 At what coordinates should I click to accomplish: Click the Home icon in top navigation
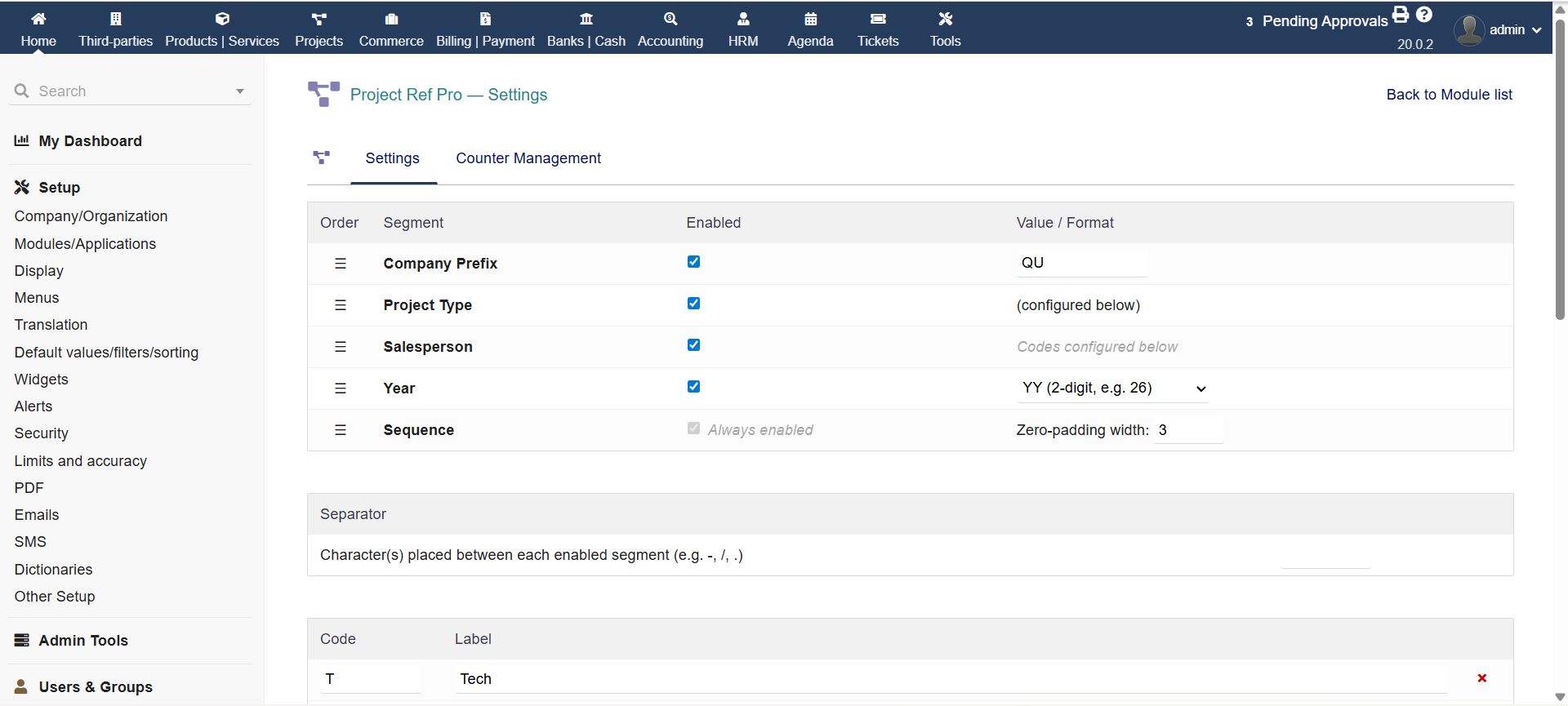pos(38,19)
